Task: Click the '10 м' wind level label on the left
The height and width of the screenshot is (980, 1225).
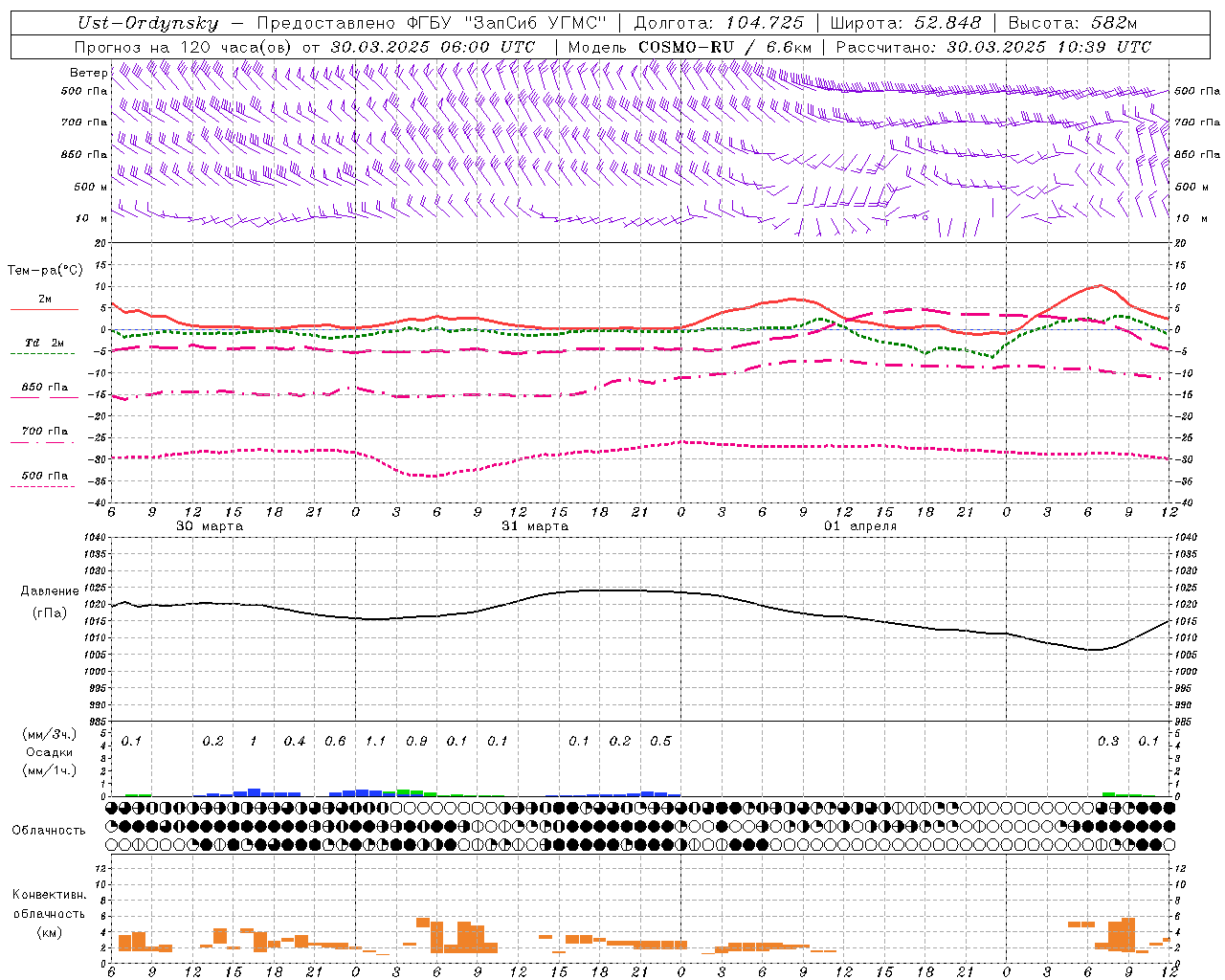Action: coord(92,218)
